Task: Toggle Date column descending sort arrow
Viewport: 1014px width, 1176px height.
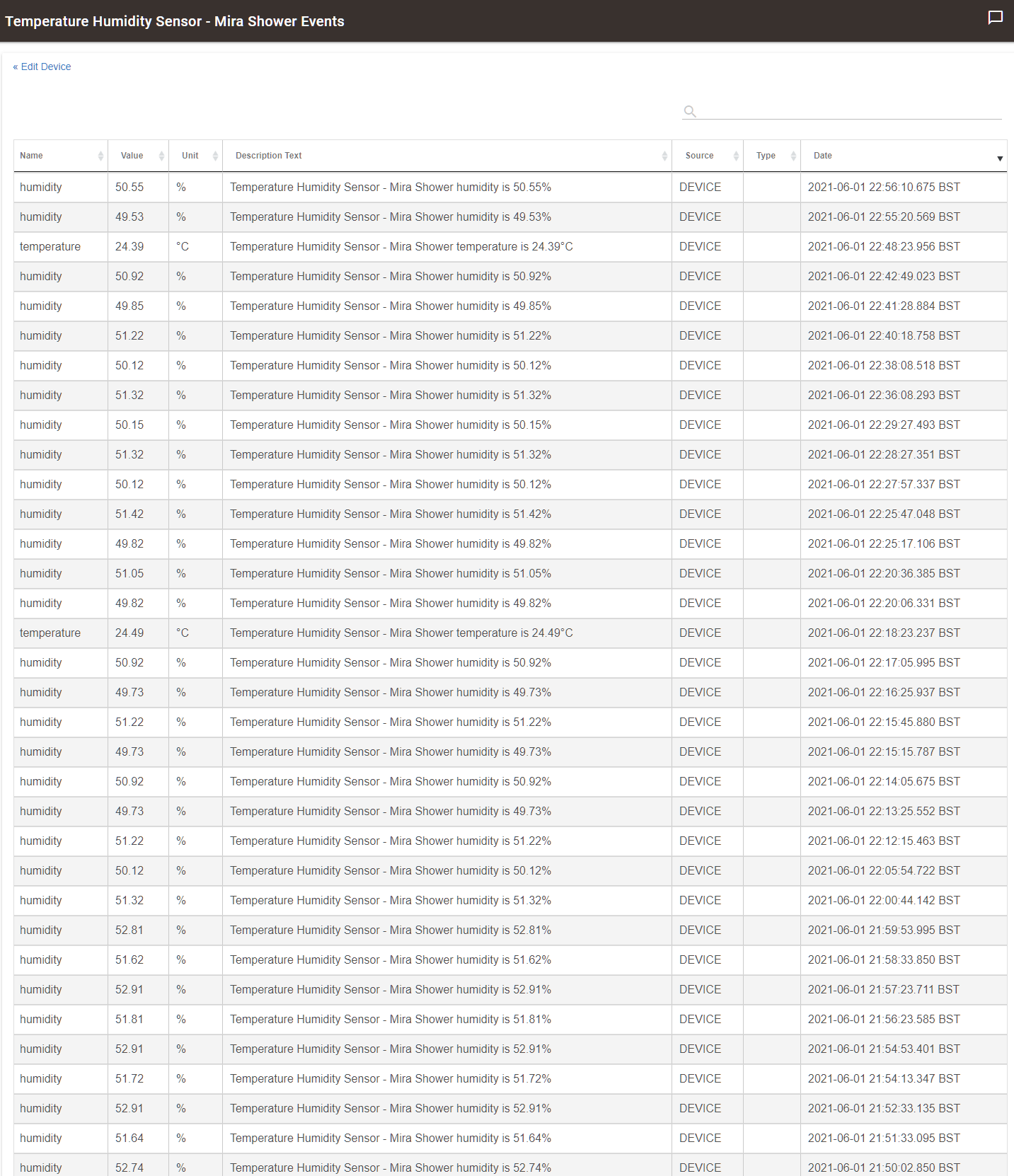Action: (x=1000, y=158)
